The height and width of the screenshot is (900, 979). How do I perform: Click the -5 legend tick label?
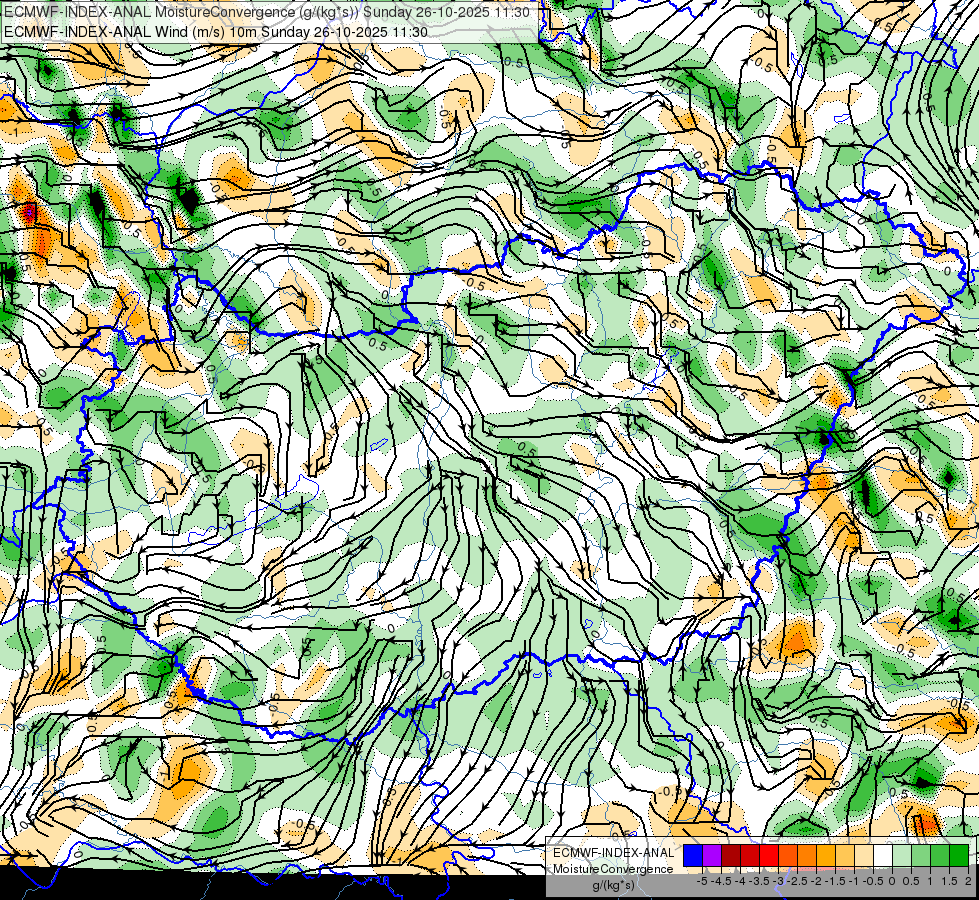tap(702, 881)
